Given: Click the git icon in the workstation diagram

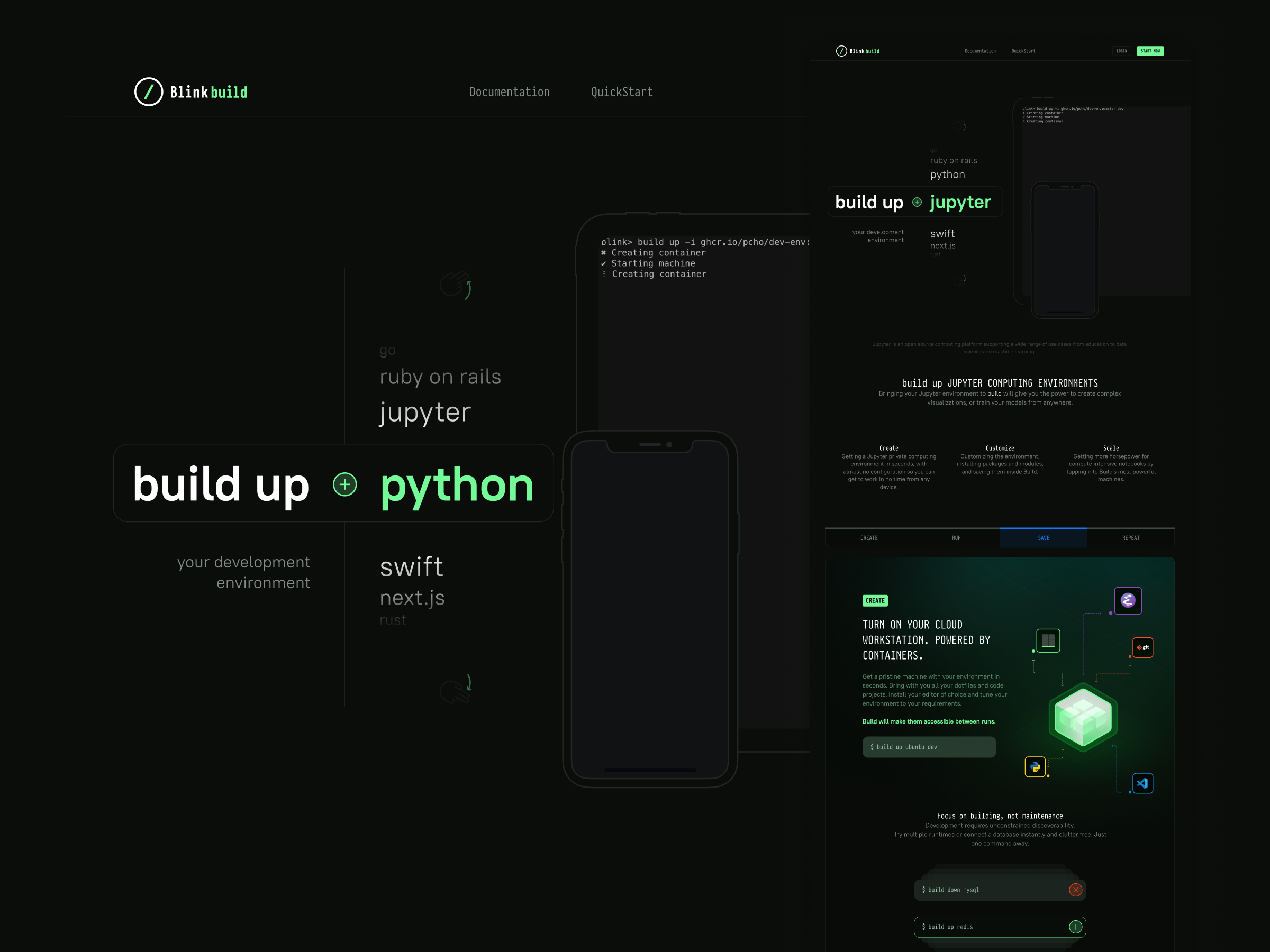Looking at the screenshot, I should [1142, 648].
